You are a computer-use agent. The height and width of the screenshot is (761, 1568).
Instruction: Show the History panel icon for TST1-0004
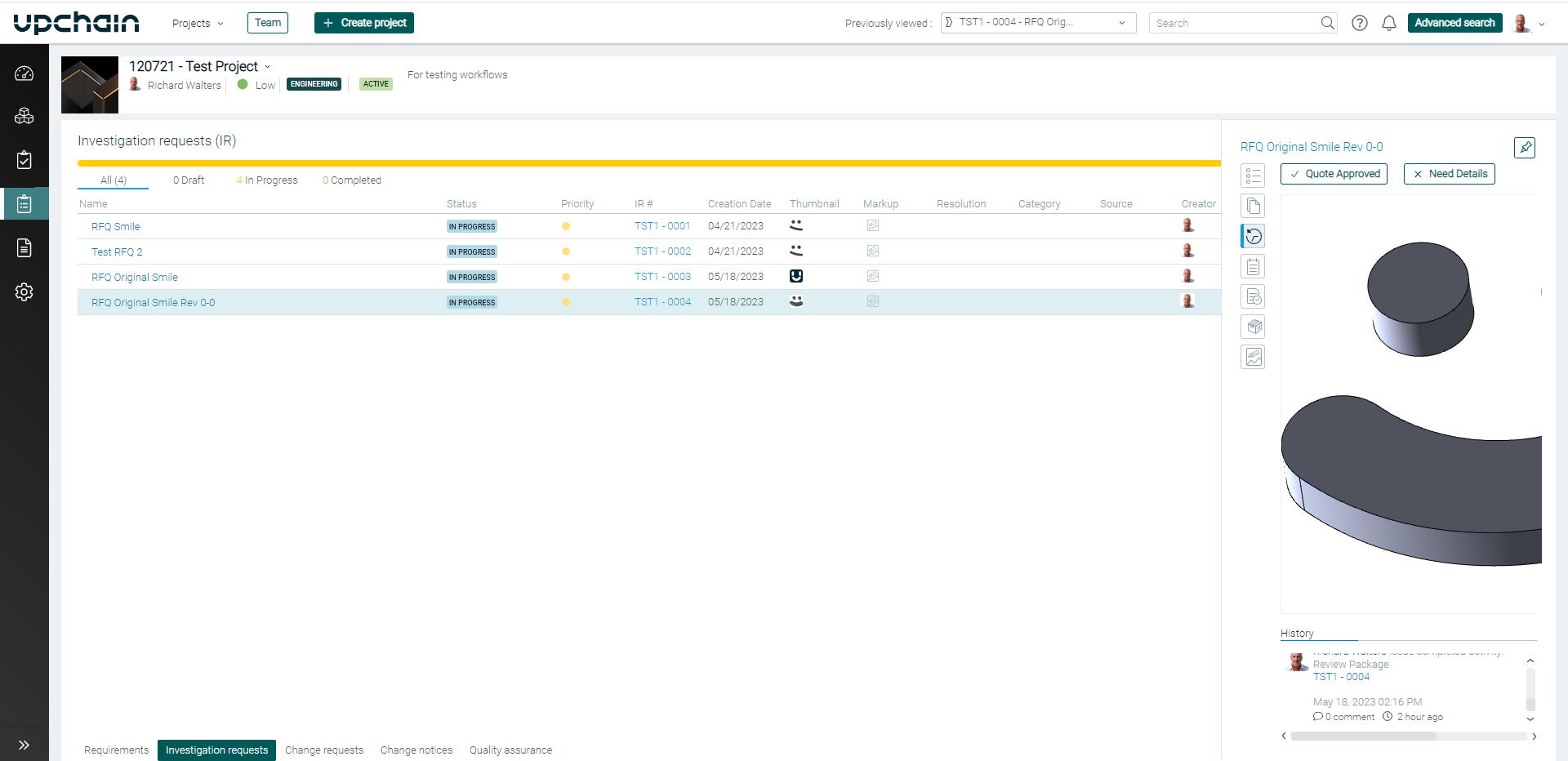pyautogui.click(x=1254, y=236)
